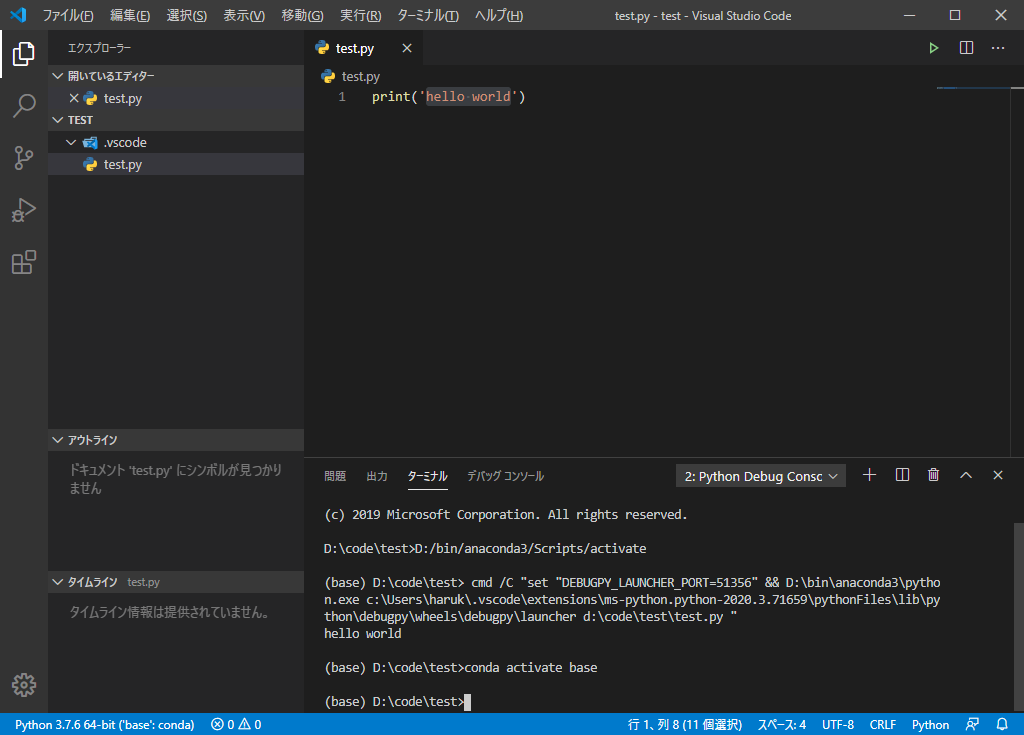The width and height of the screenshot is (1024, 735).
Task: Open the Terminal menu (ターミナル)
Action: [x=428, y=15]
